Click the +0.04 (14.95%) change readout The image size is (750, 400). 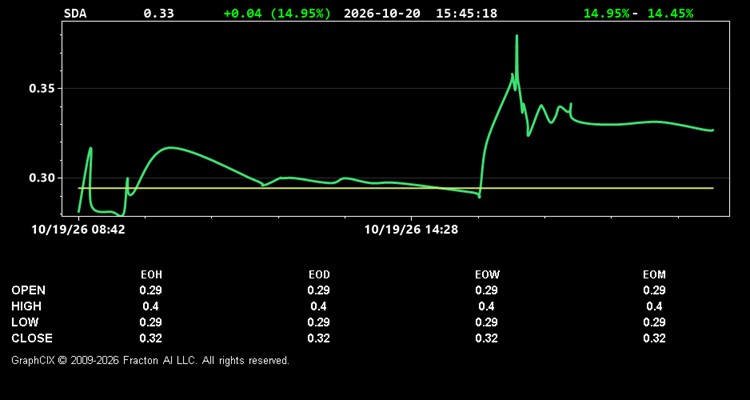[277, 13]
